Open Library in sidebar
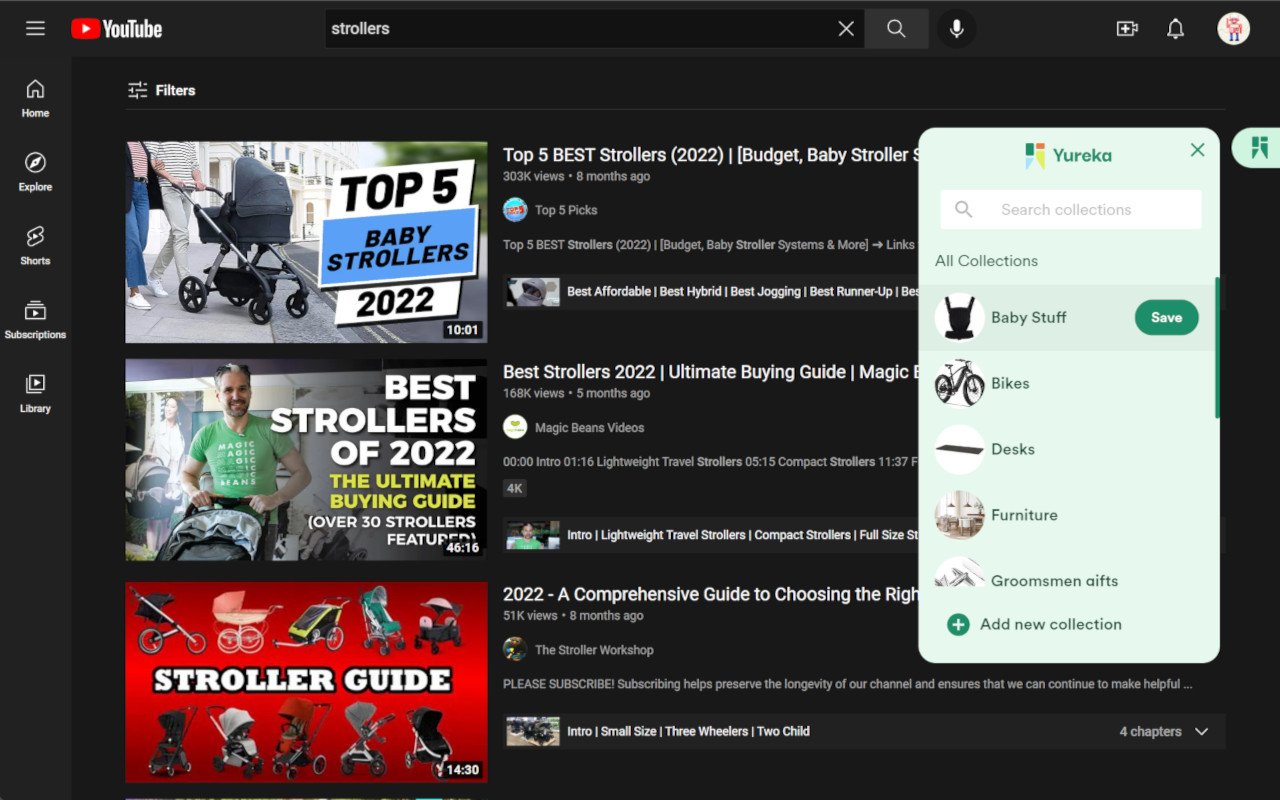 click(35, 395)
